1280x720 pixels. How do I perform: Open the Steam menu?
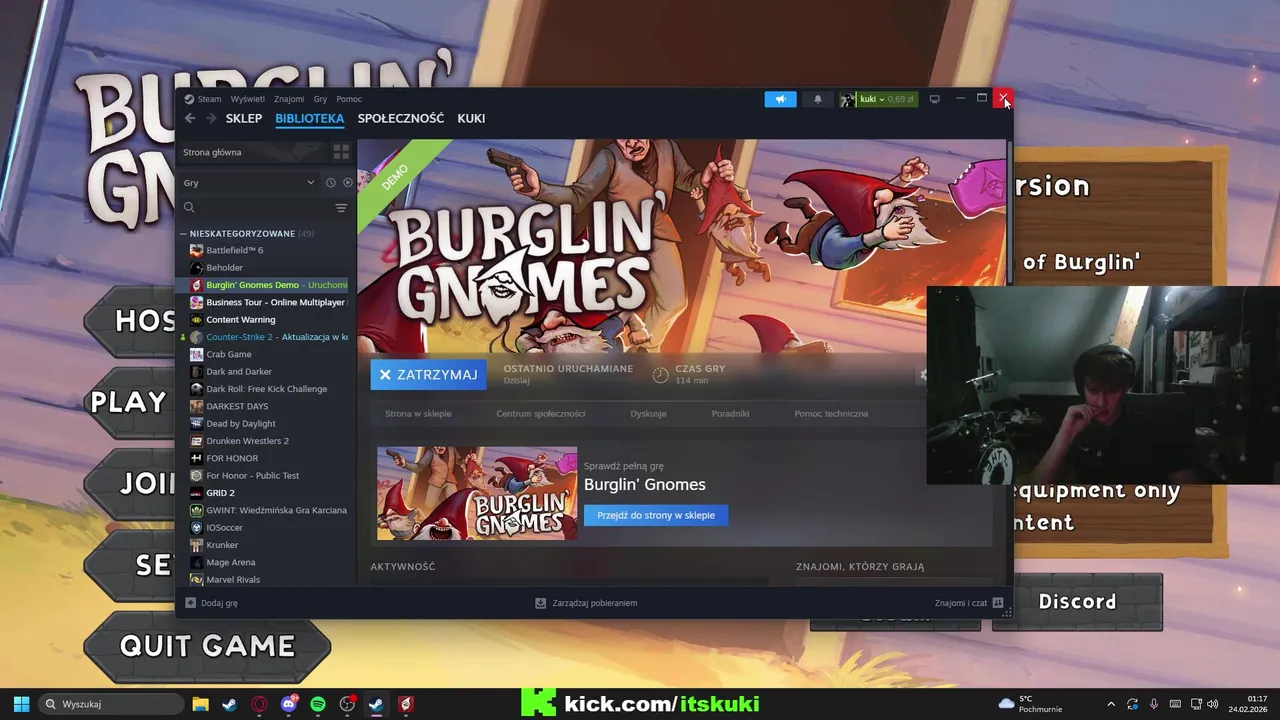[x=203, y=99]
